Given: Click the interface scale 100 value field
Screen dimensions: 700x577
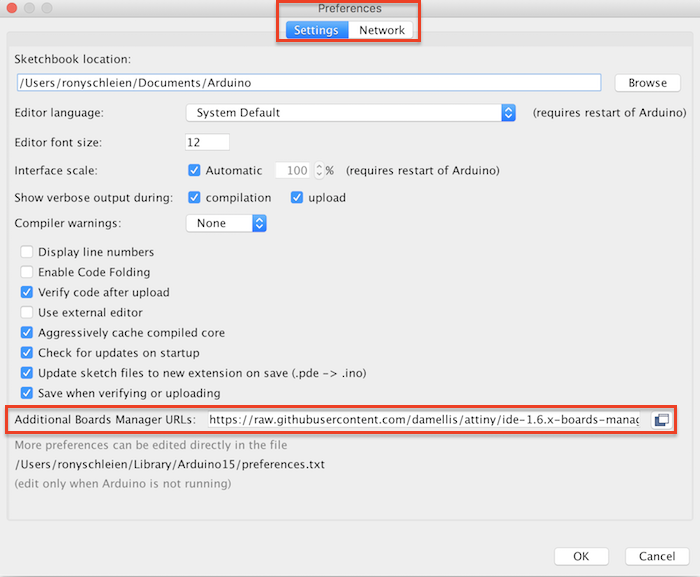Looking at the screenshot, I should click(292, 170).
